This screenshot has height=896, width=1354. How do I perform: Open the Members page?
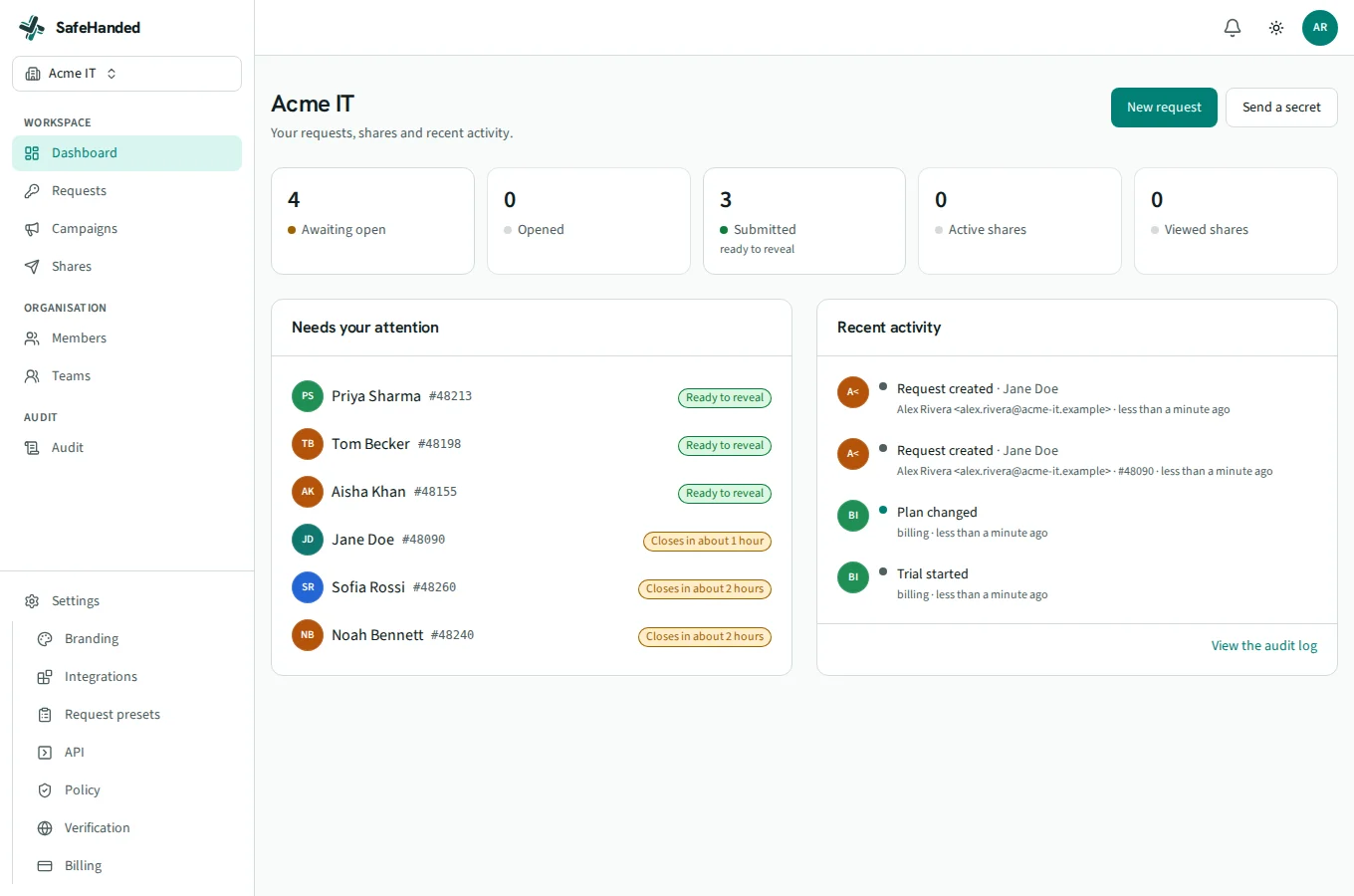(126, 338)
